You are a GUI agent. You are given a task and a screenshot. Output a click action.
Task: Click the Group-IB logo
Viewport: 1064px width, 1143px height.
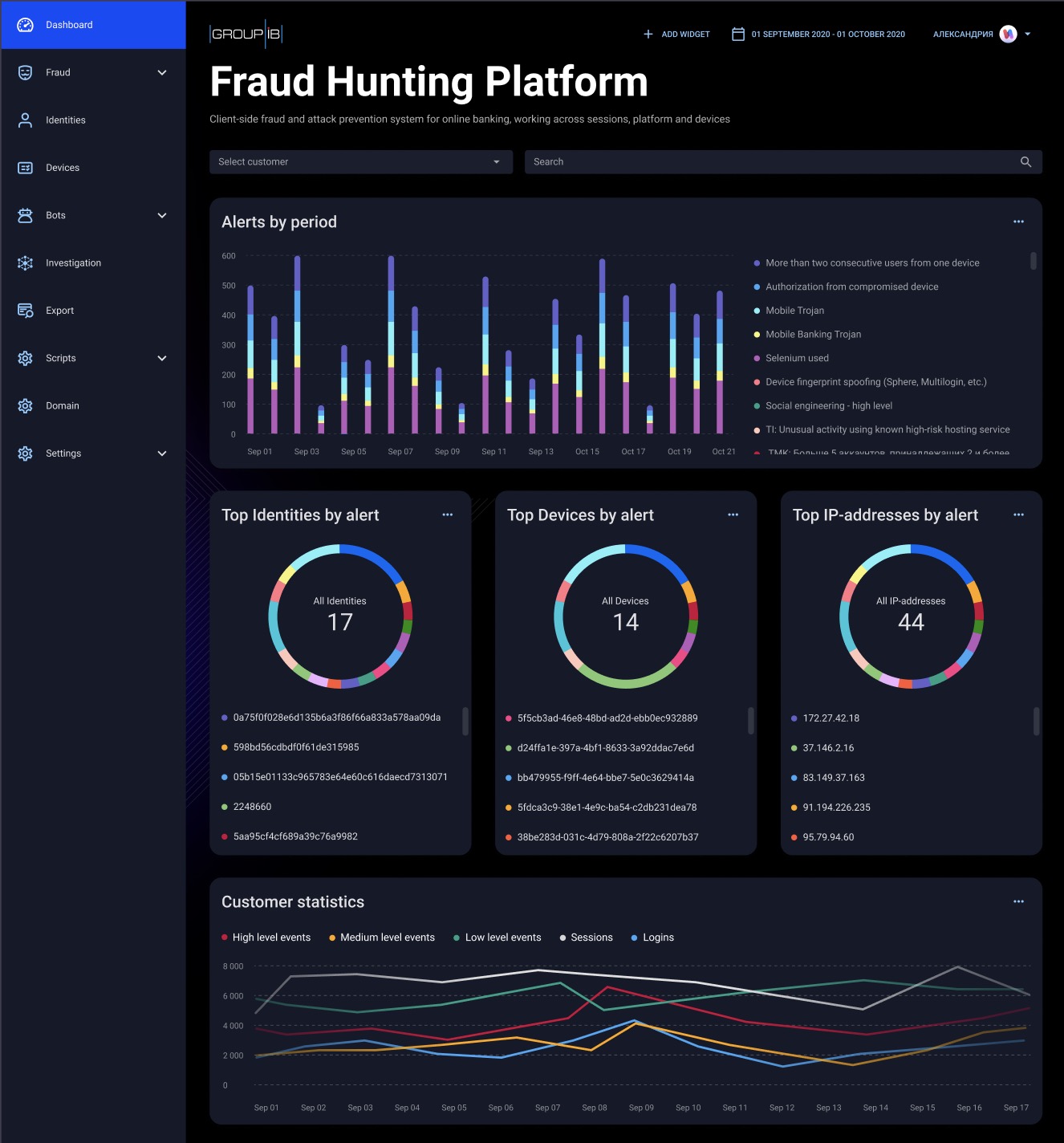(x=246, y=34)
